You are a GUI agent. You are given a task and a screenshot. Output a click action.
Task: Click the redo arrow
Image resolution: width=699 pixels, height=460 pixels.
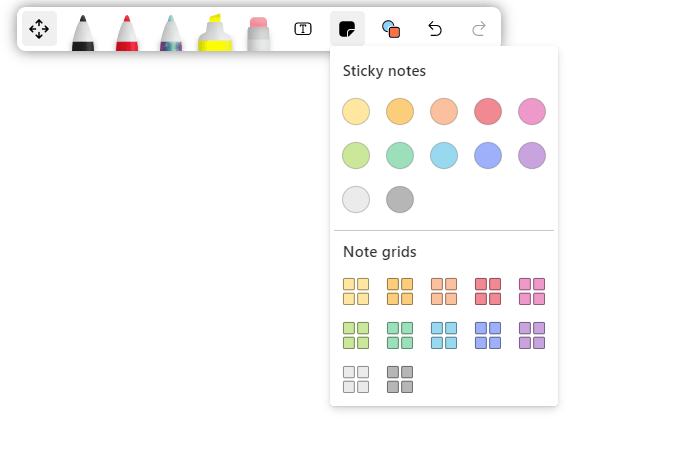pos(479,29)
